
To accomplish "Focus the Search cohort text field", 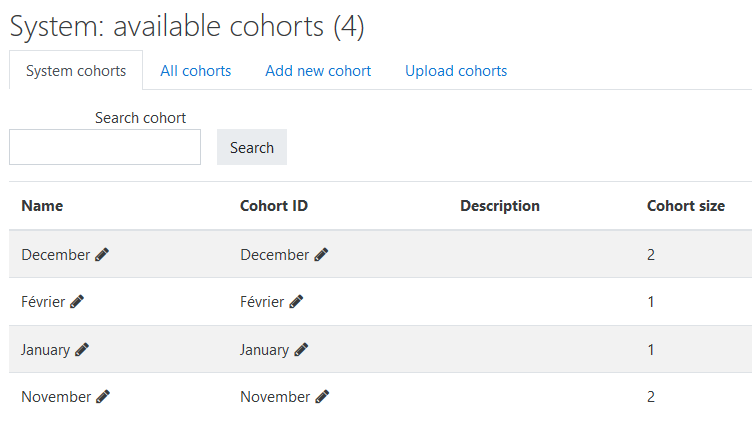I will [x=105, y=147].
